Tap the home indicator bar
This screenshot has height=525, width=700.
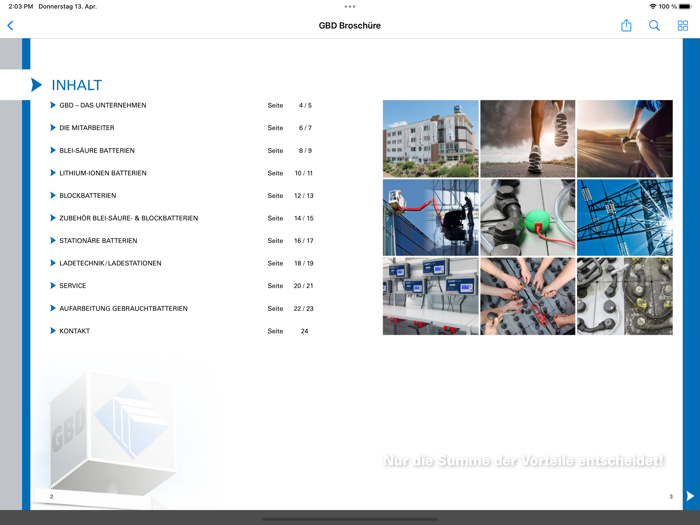(350, 519)
